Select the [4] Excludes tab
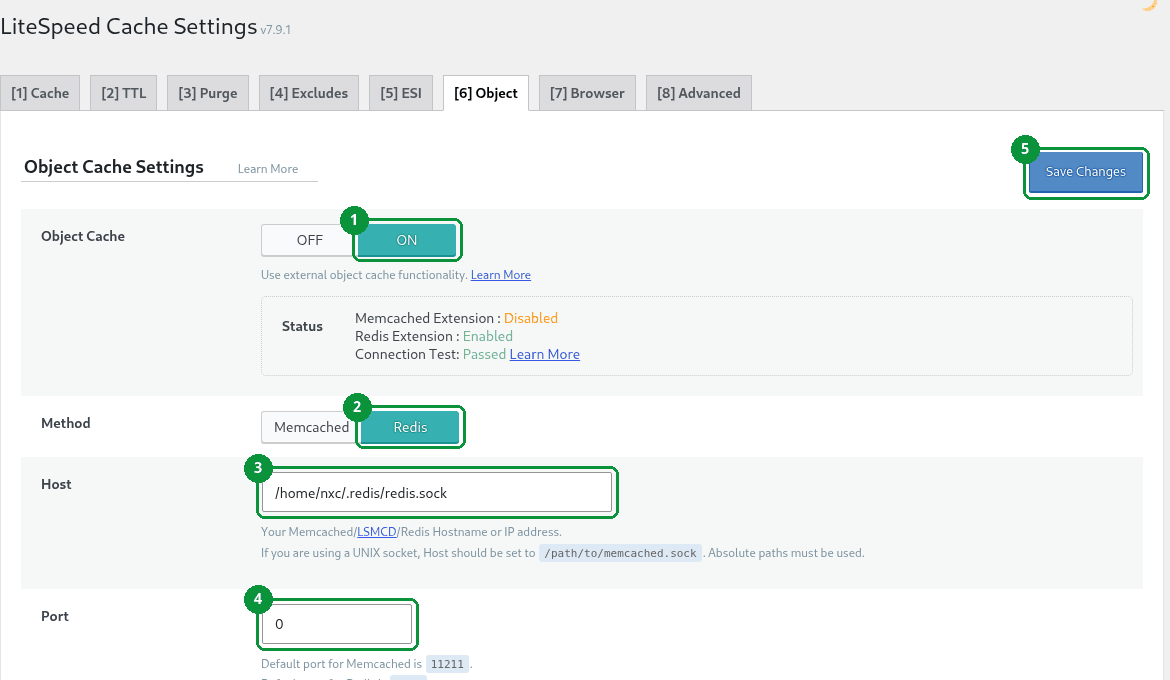This screenshot has width=1170, height=680. 309,93
